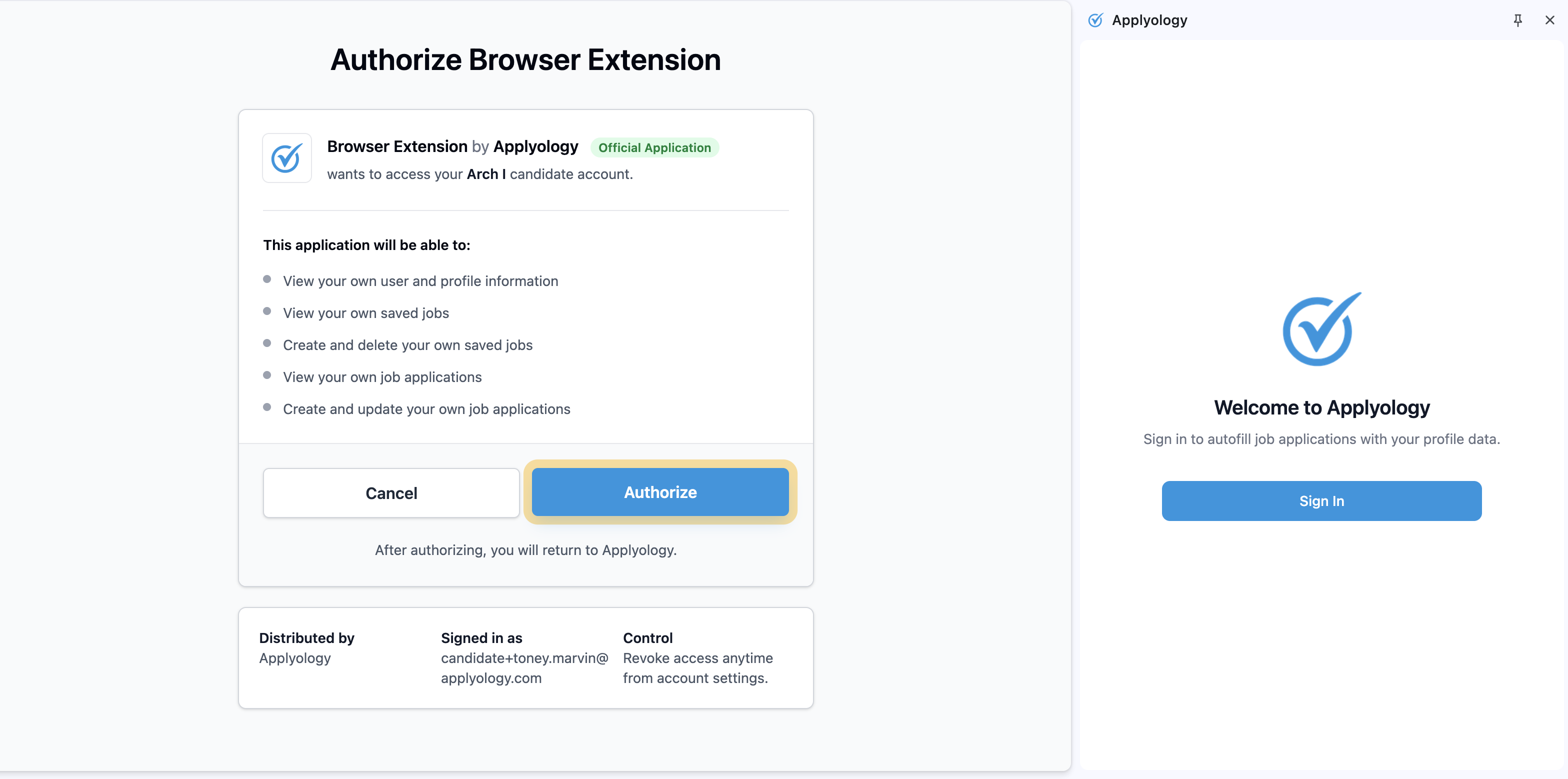Sign in via the Applyology side panel
Image resolution: width=1568 pixels, height=779 pixels.
tap(1321, 501)
